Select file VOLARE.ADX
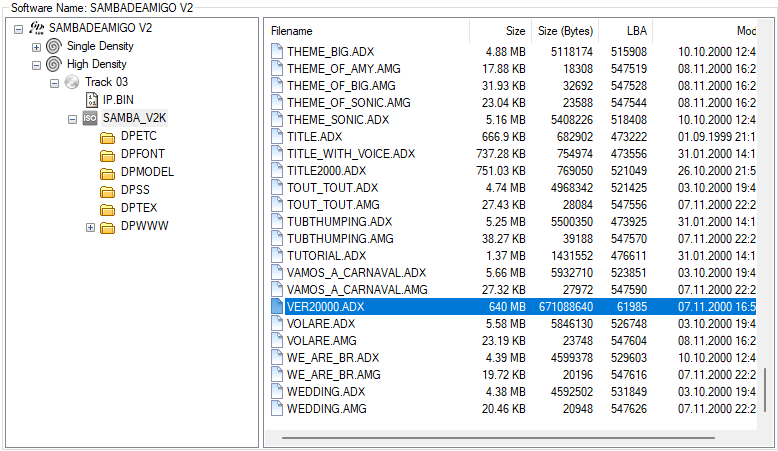This screenshot has height=451, width=778. click(321, 323)
